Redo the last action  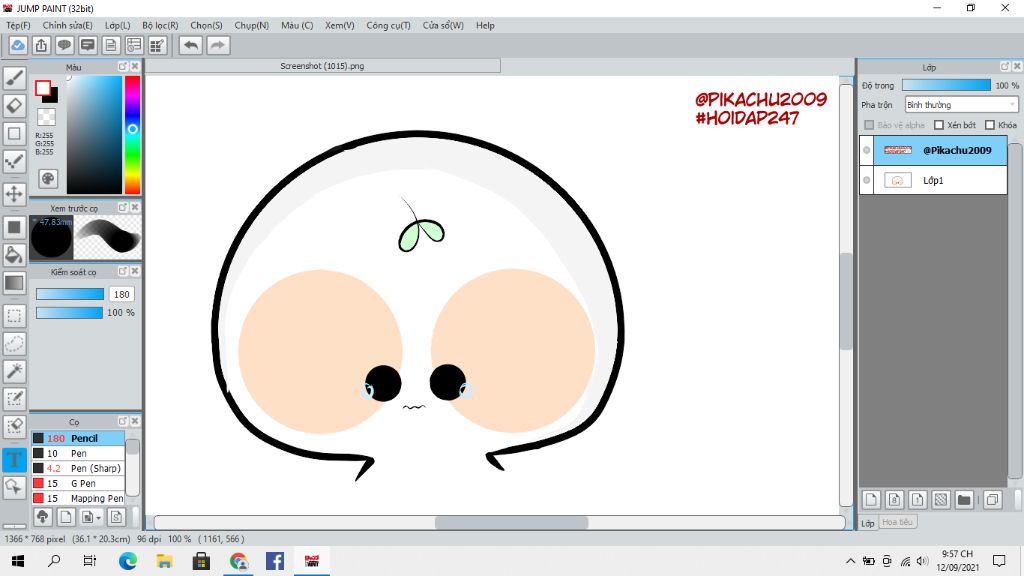coord(218,46)
